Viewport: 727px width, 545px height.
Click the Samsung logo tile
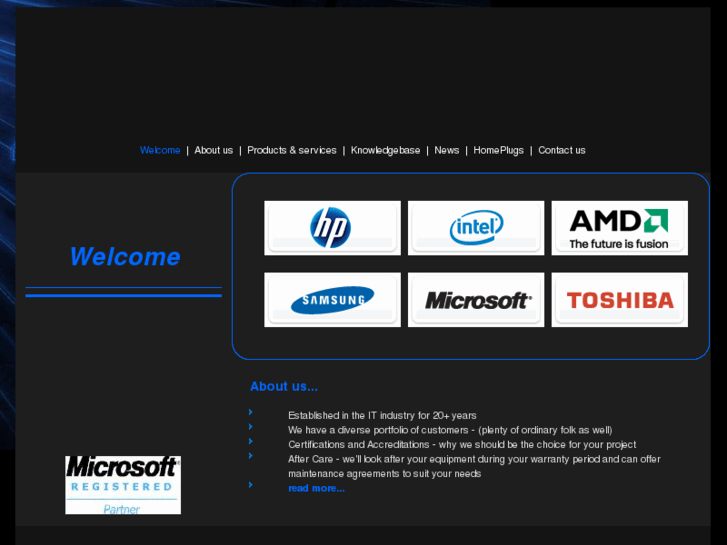(x=332, y=300)
